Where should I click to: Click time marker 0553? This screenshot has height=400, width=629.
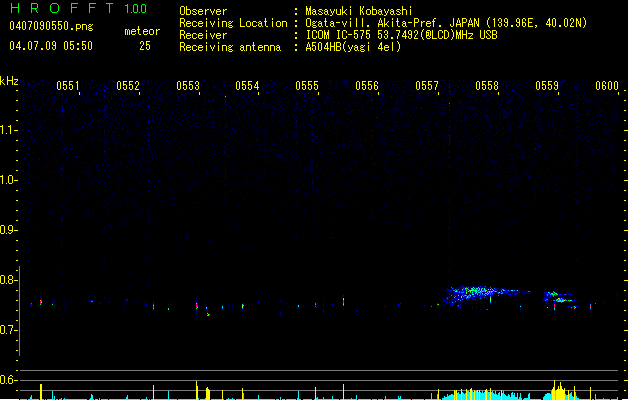[188, 86]
